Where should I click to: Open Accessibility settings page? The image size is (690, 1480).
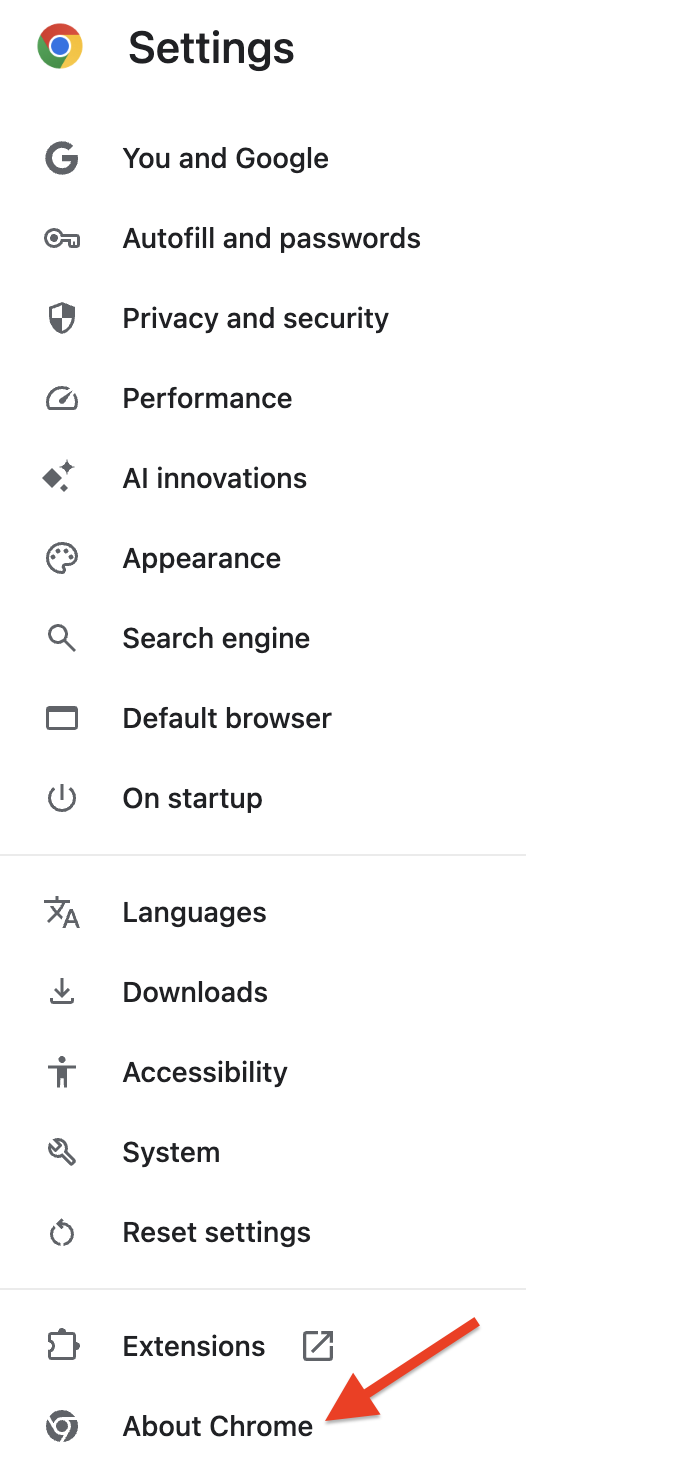tap(205, 1072)
